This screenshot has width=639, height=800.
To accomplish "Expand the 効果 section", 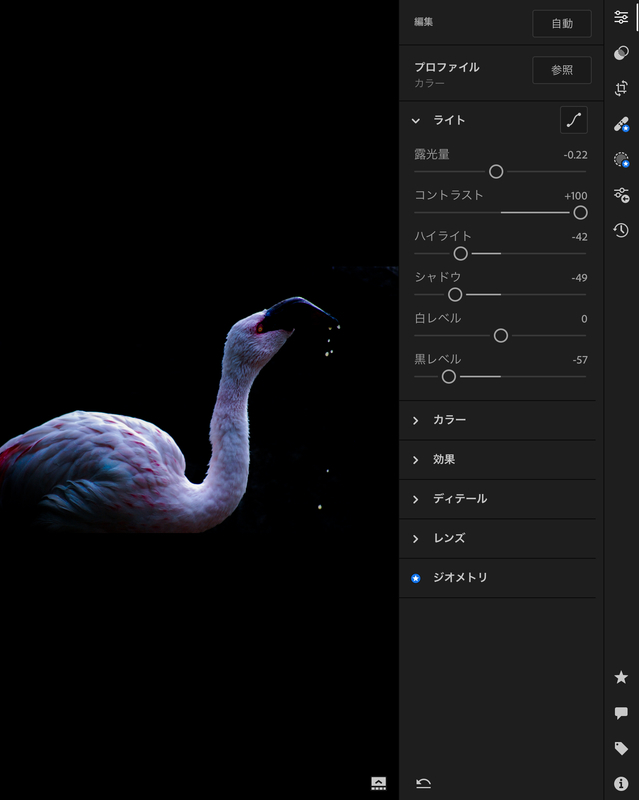I will click(497, 459).
